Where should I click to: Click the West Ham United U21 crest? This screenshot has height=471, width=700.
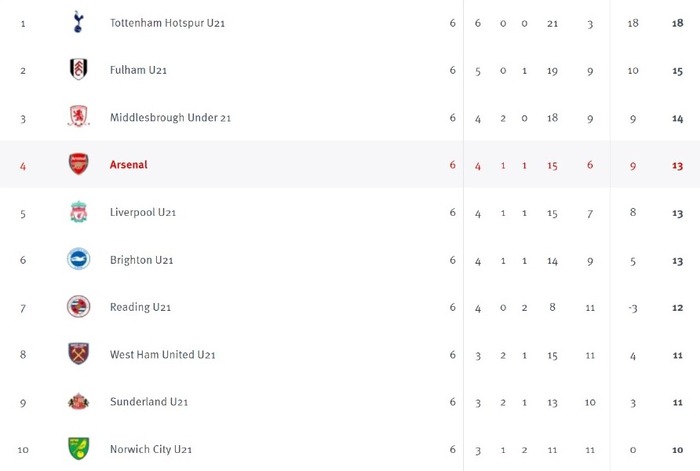[x=79, y=354]
